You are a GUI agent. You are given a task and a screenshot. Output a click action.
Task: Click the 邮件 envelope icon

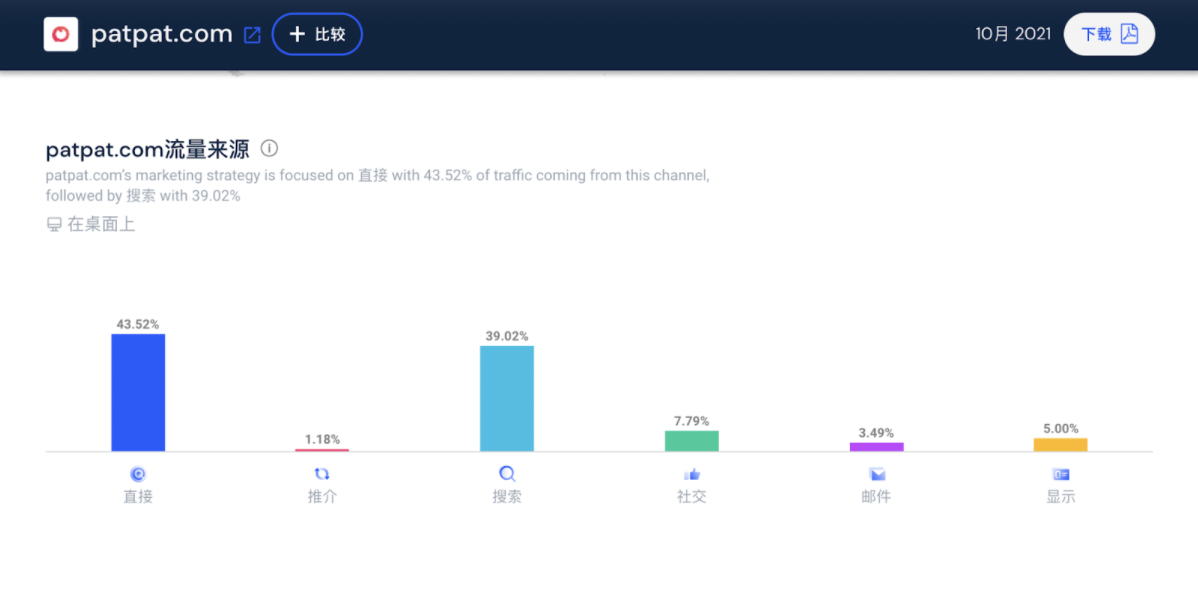[x=876, y=474]
